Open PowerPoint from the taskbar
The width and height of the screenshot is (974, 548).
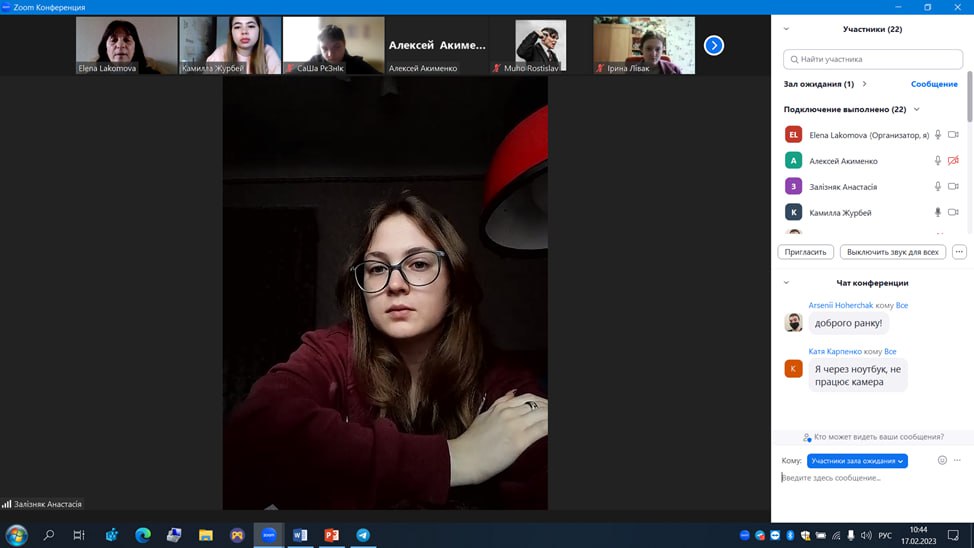(331, 535)
